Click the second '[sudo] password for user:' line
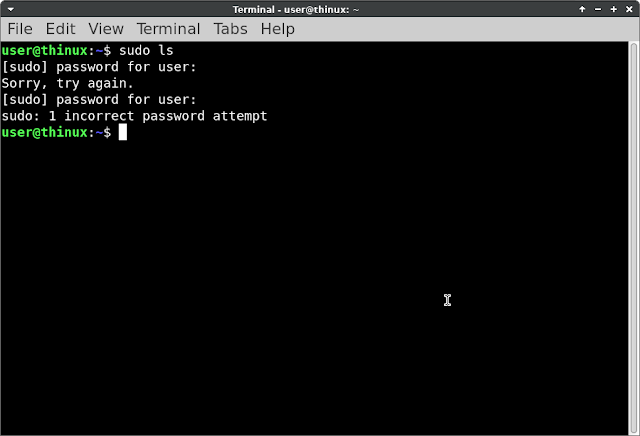Viewport: 640px width, 436px height. pyautogui.click(x=99, y=100)
